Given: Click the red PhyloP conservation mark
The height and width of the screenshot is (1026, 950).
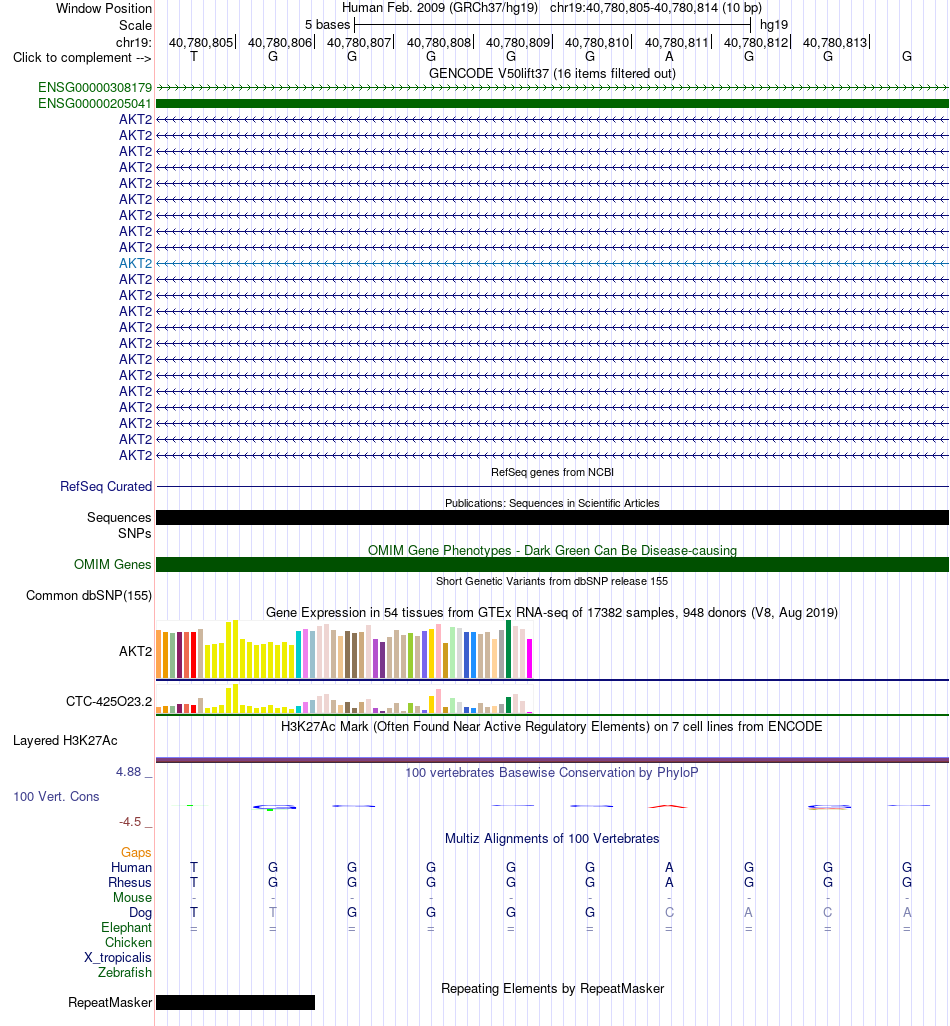Looking at the screenshot, I should pos(668,807).
